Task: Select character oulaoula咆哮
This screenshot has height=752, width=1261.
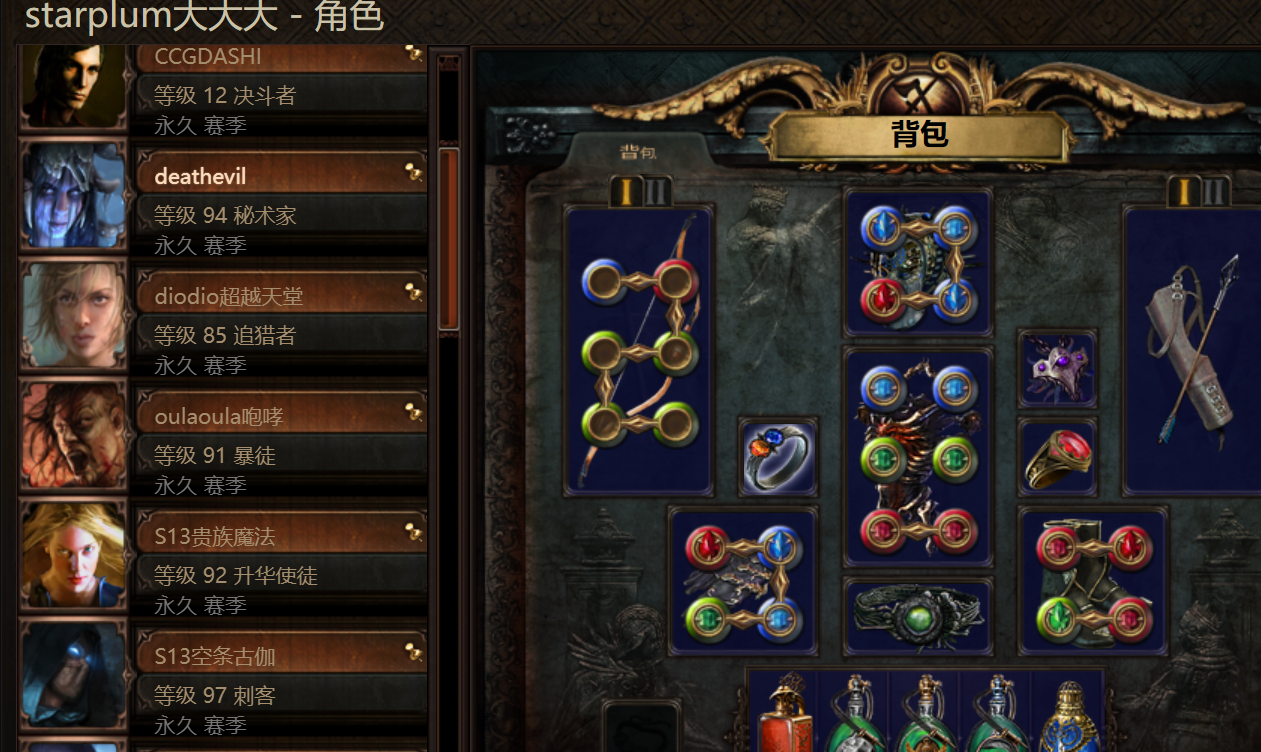Action: (225, 435)
